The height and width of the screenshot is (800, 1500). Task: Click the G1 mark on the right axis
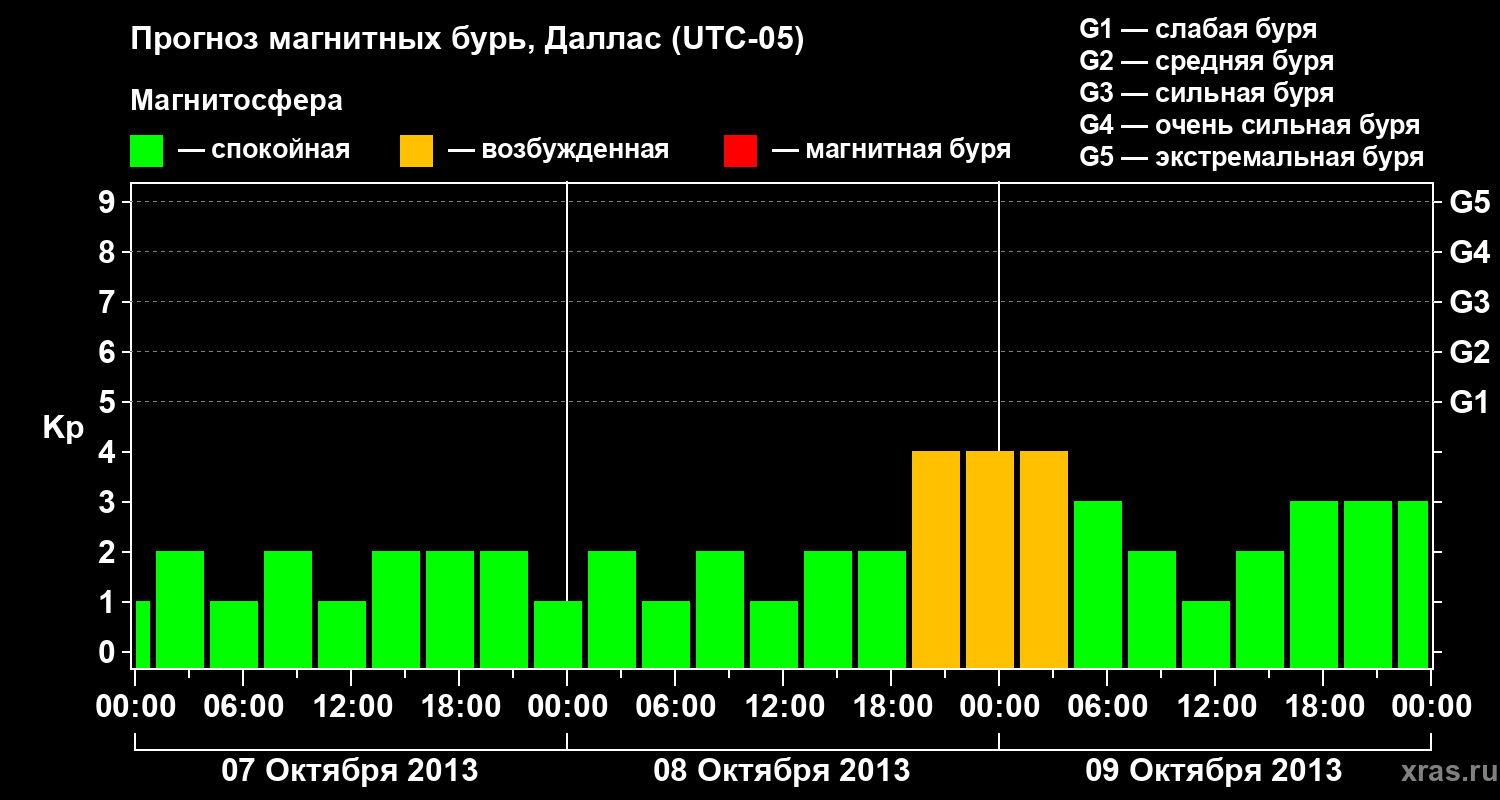(1469, 402)
